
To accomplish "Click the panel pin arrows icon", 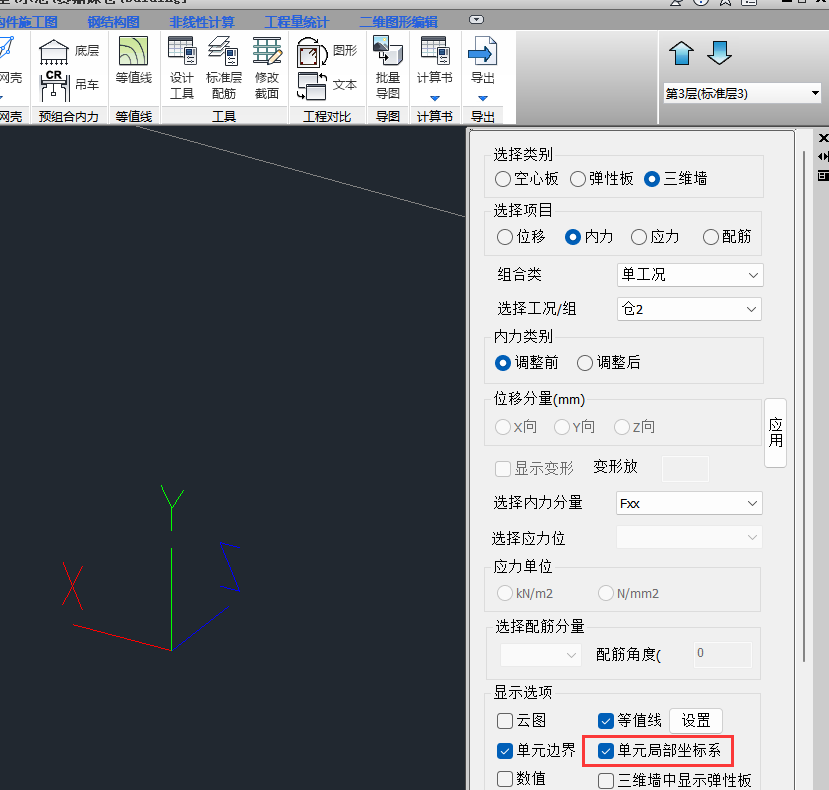I will click(823, 157).
